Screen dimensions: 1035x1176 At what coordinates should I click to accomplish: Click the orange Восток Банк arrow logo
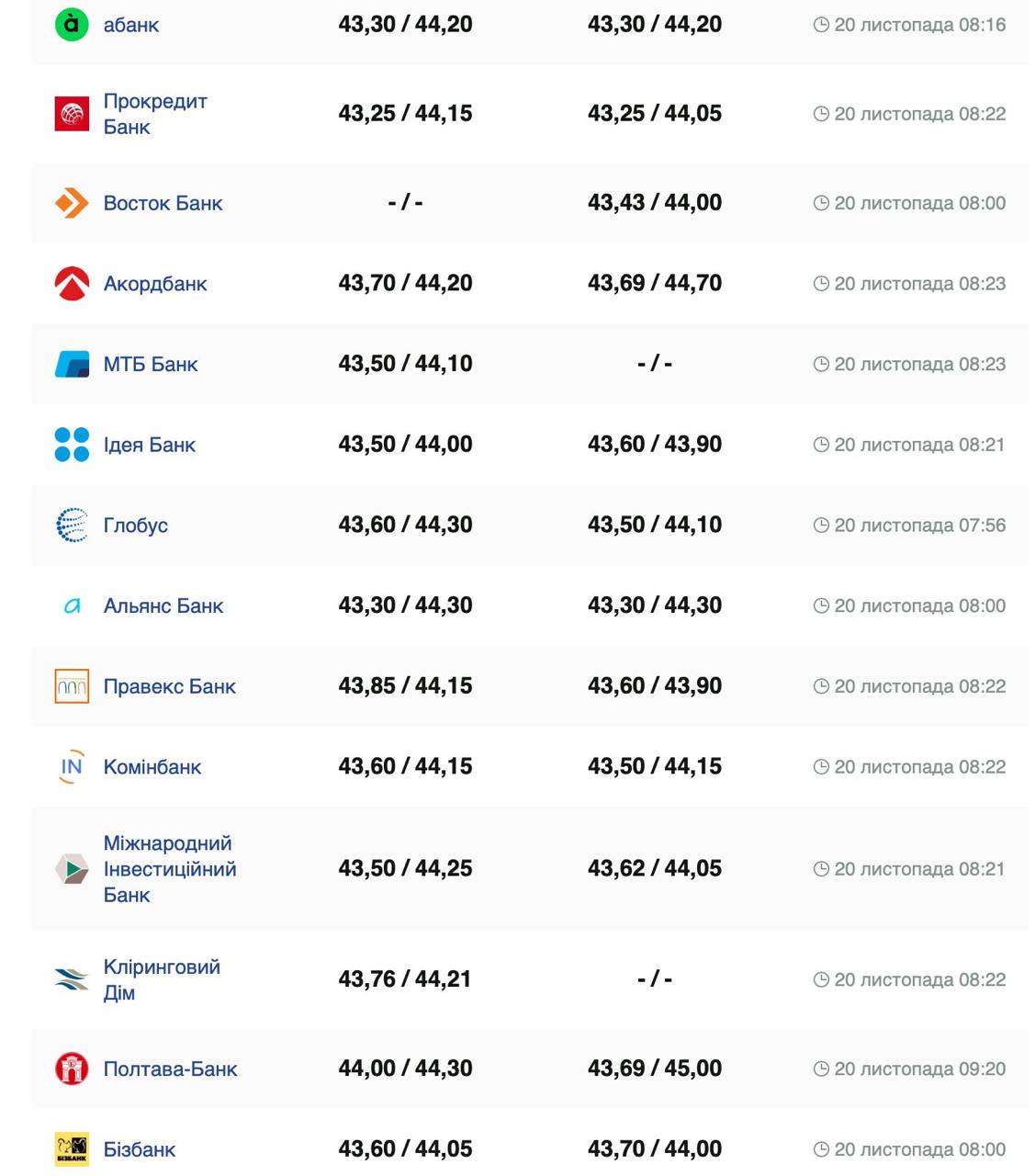pyautogui.click(x=72, y=203)
